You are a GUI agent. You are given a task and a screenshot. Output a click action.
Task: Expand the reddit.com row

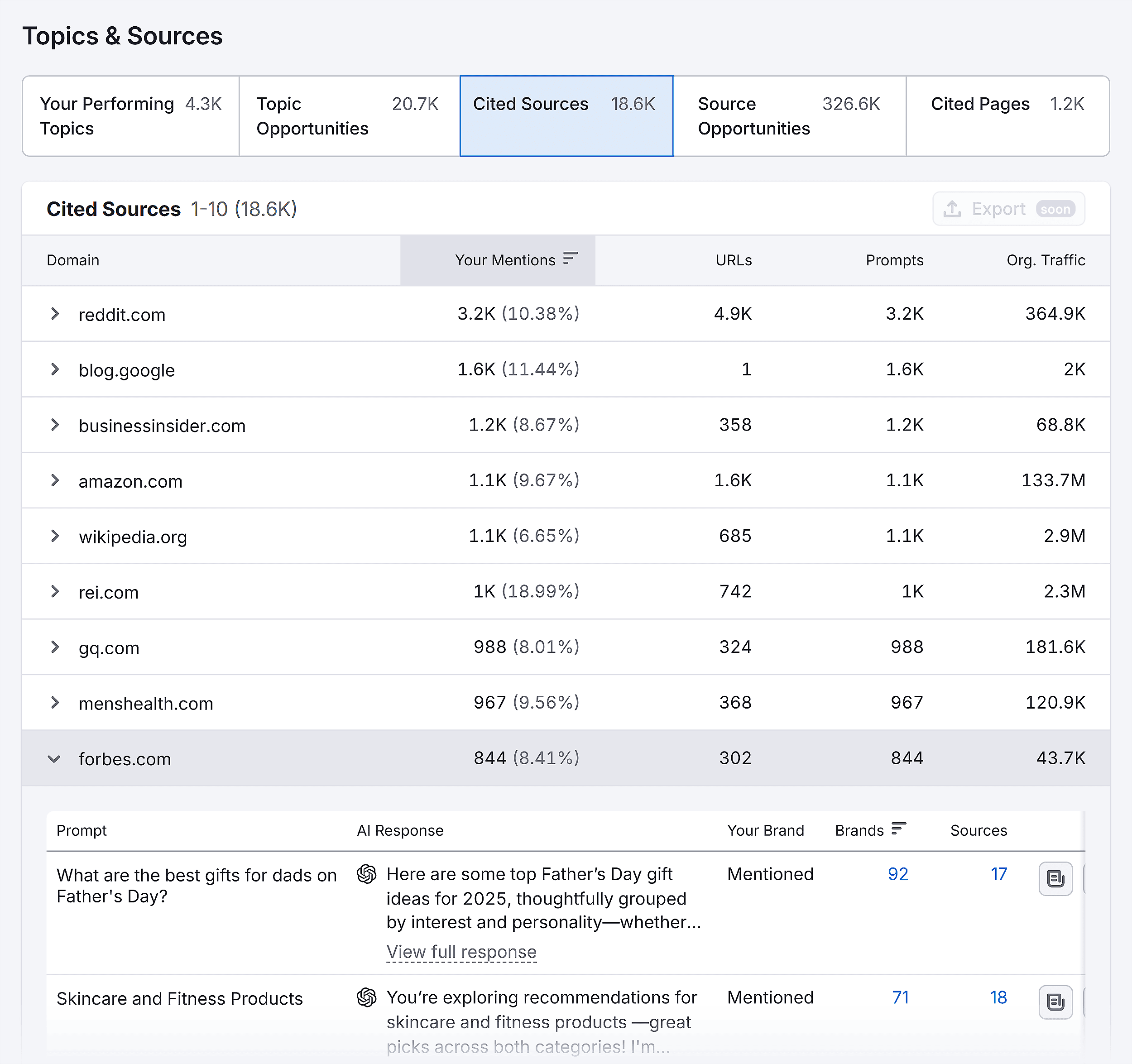tap(55, 314)
